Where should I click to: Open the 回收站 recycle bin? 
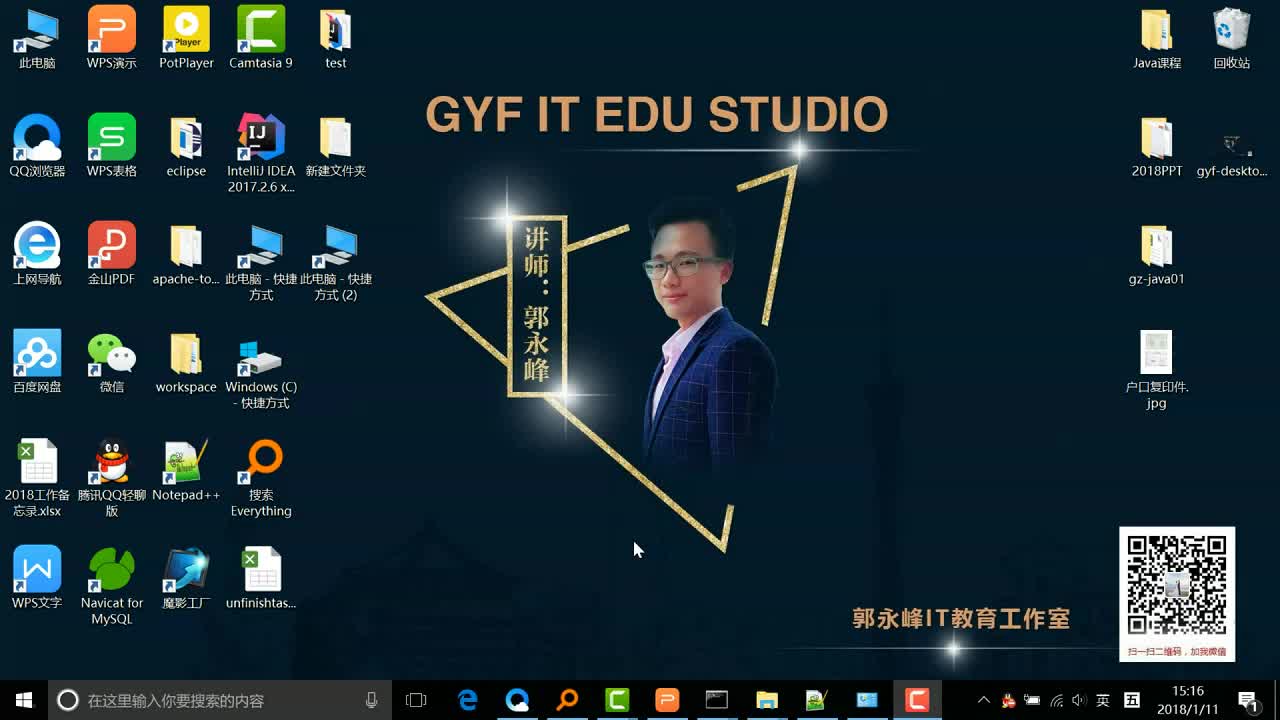[1232, 38]
